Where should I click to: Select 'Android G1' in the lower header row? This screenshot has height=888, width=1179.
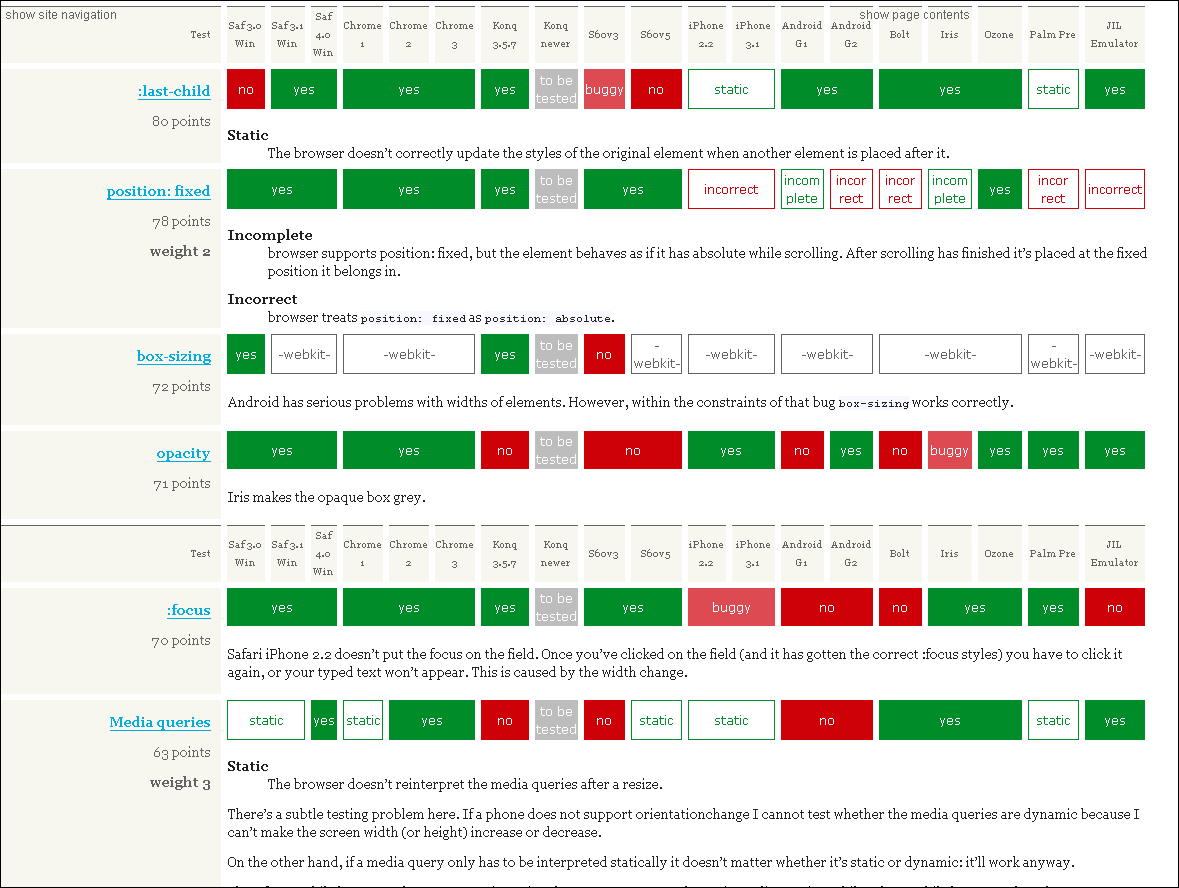pyautogui.click(x=802, y=553)
